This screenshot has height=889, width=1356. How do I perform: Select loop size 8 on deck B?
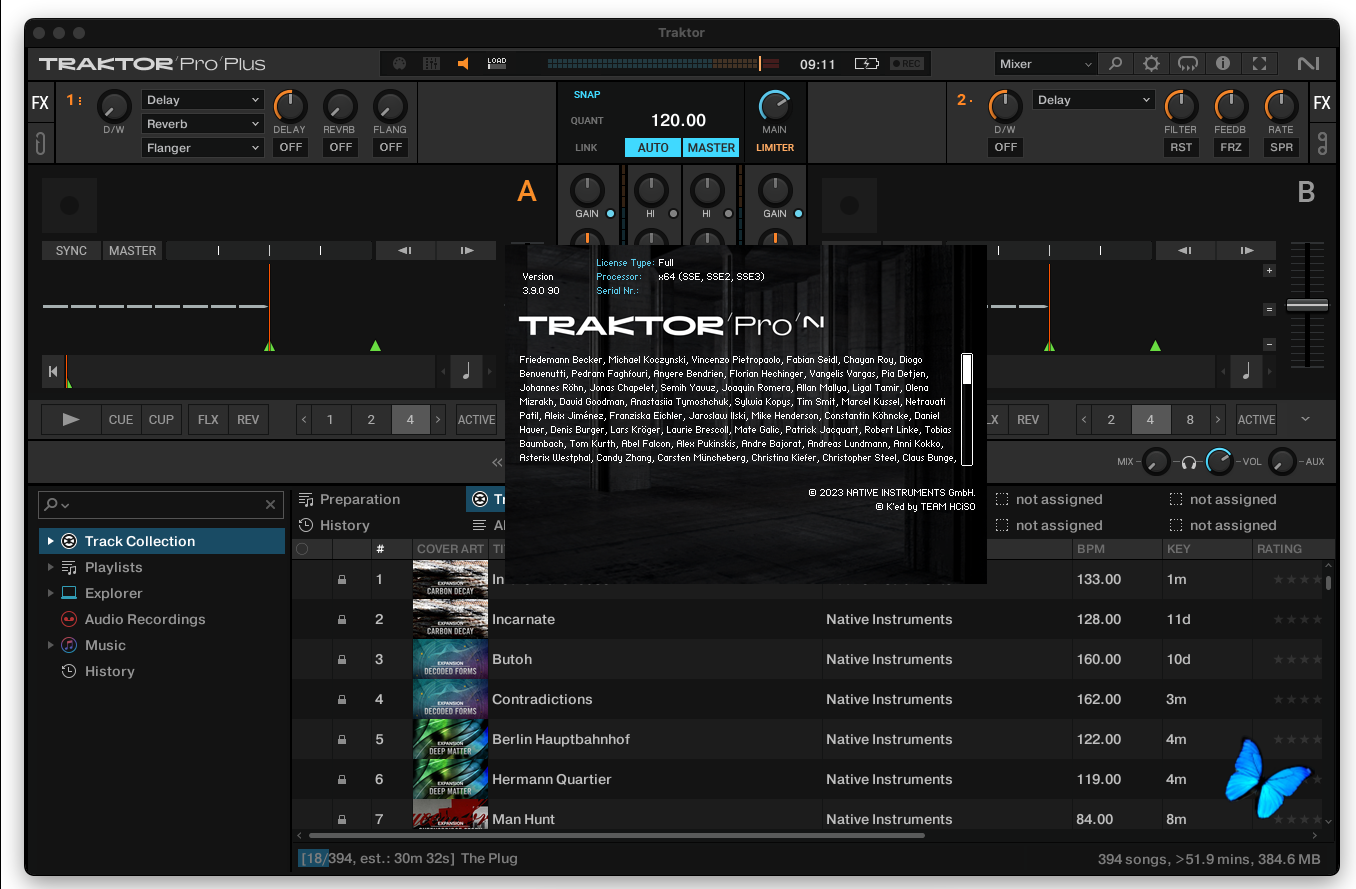1190,420
